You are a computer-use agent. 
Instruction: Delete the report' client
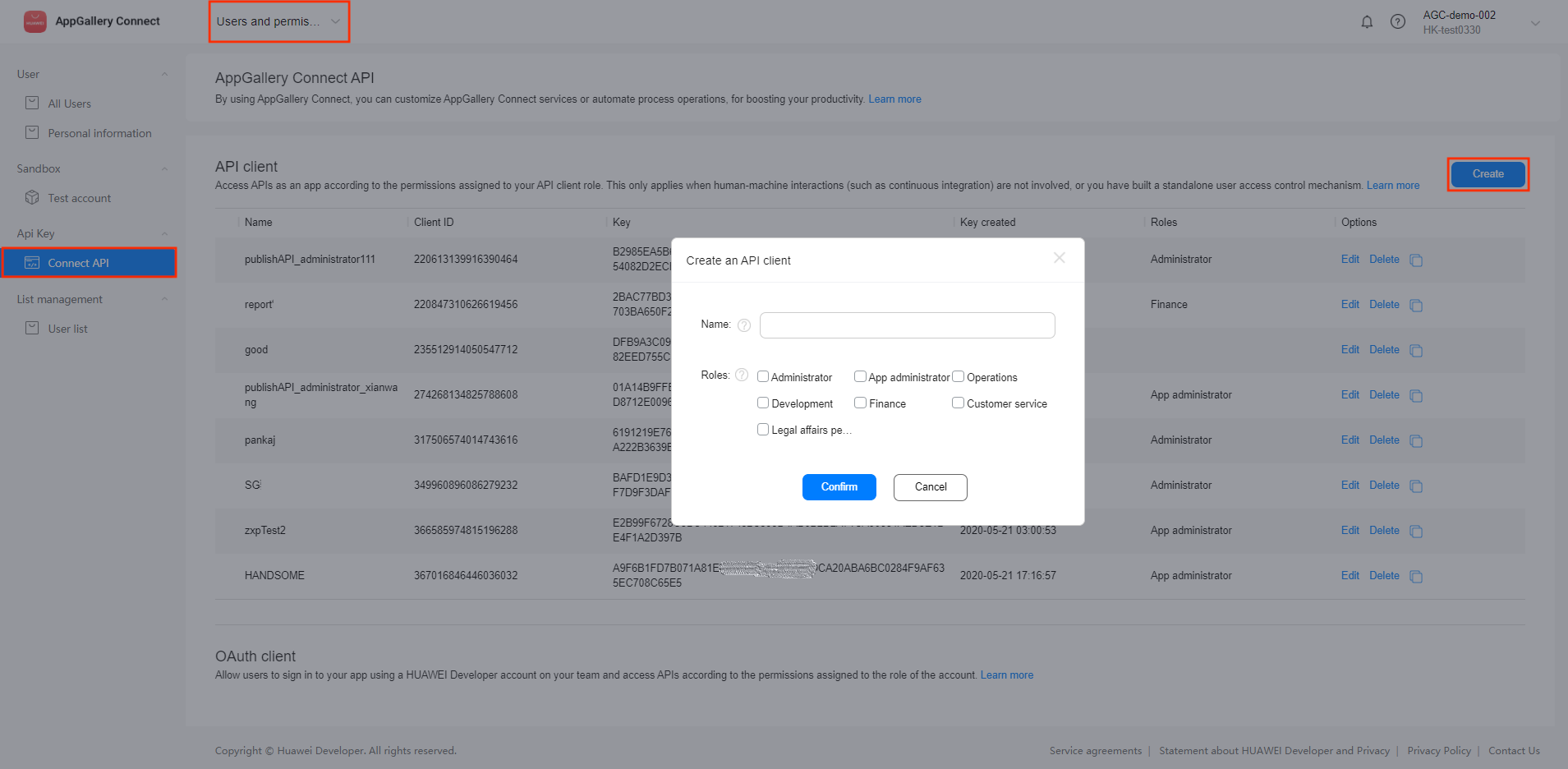tap(1384, 304)
